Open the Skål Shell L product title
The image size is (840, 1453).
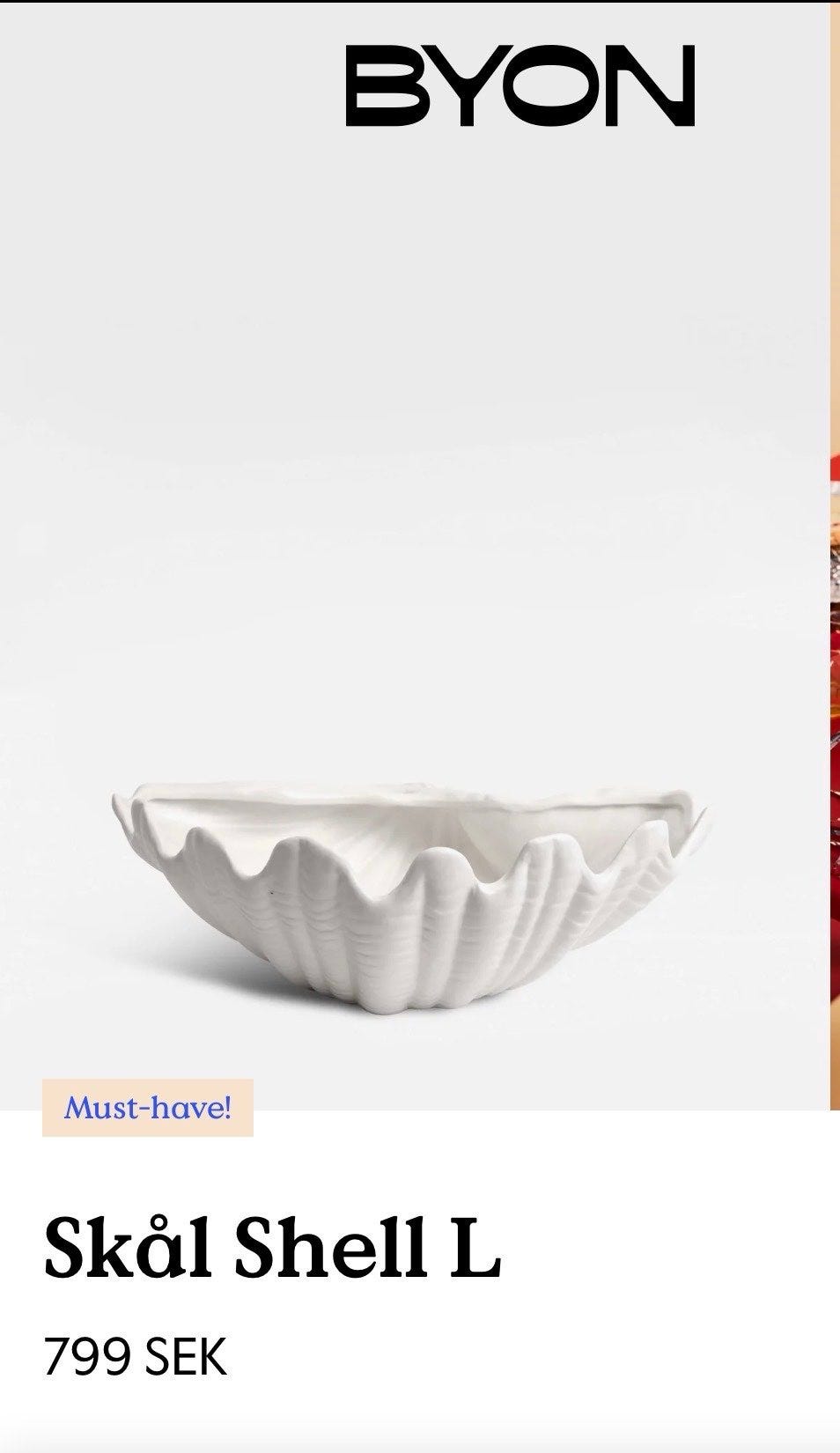click(x=272, y=1248)
